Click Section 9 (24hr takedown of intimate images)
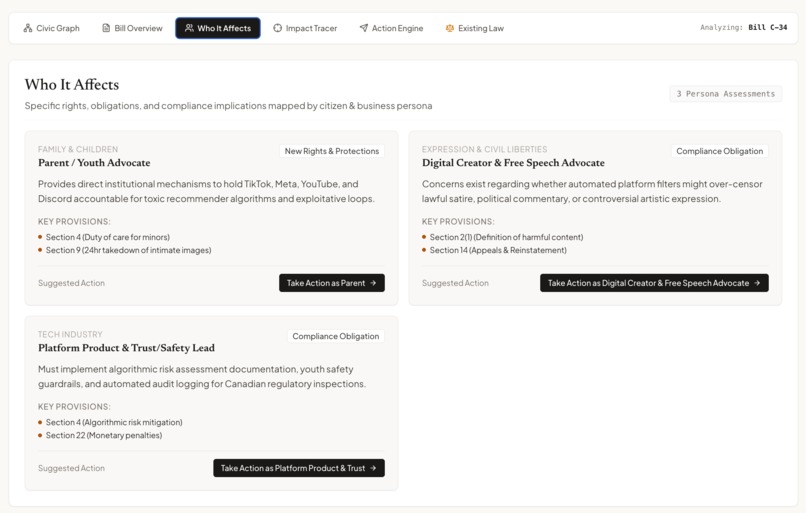Screen dimensions: 806x513 tap(129, 250)
